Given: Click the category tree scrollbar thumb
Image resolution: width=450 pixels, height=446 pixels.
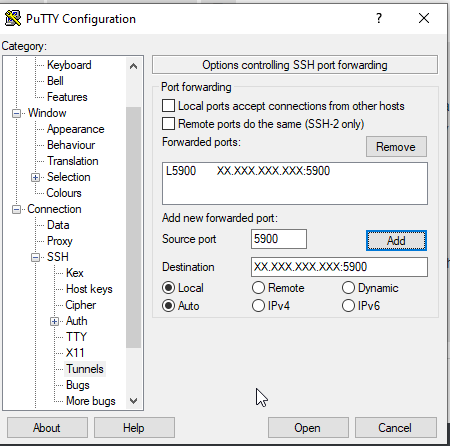Looking at the screenshot, I should pyautogui.click(x=133, y=227).
